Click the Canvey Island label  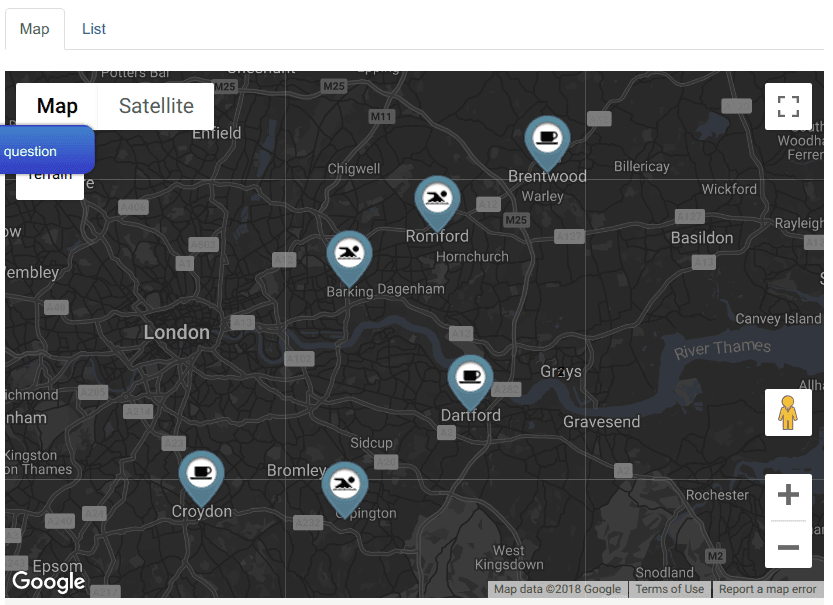(x=778, y=319)
